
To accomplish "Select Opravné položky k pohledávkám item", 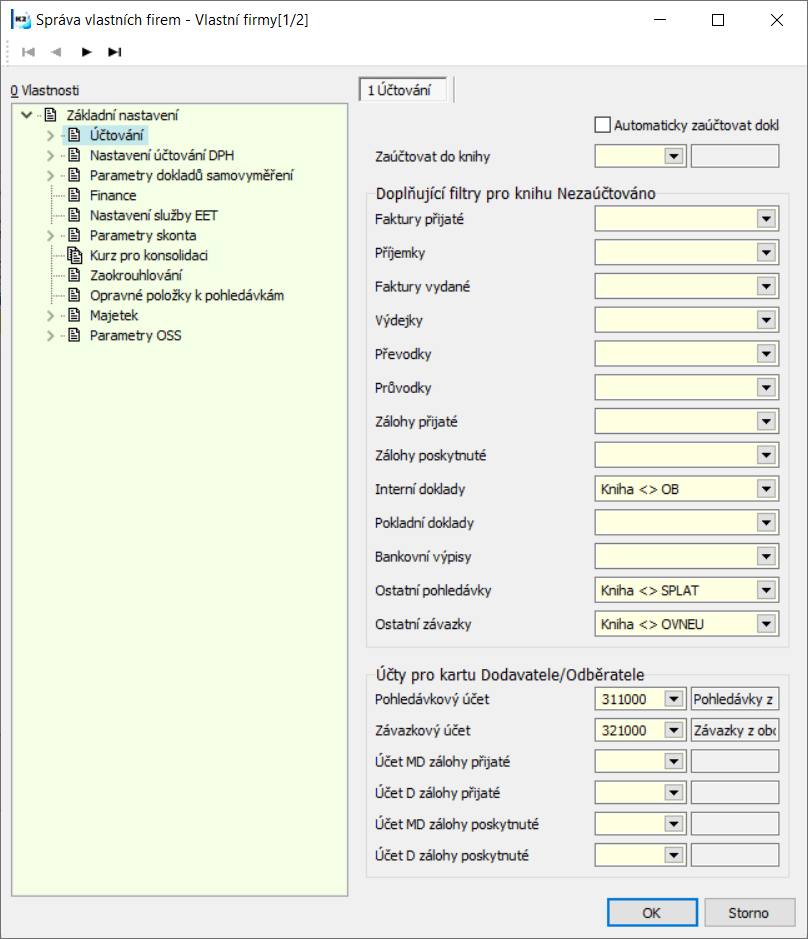I will [187, 295].
